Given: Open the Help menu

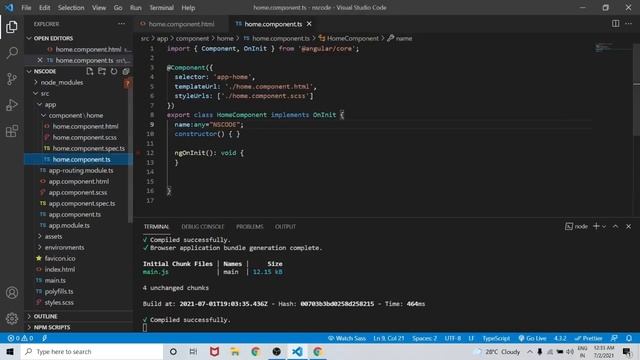Looking at the screenshot, I should 188,8.
